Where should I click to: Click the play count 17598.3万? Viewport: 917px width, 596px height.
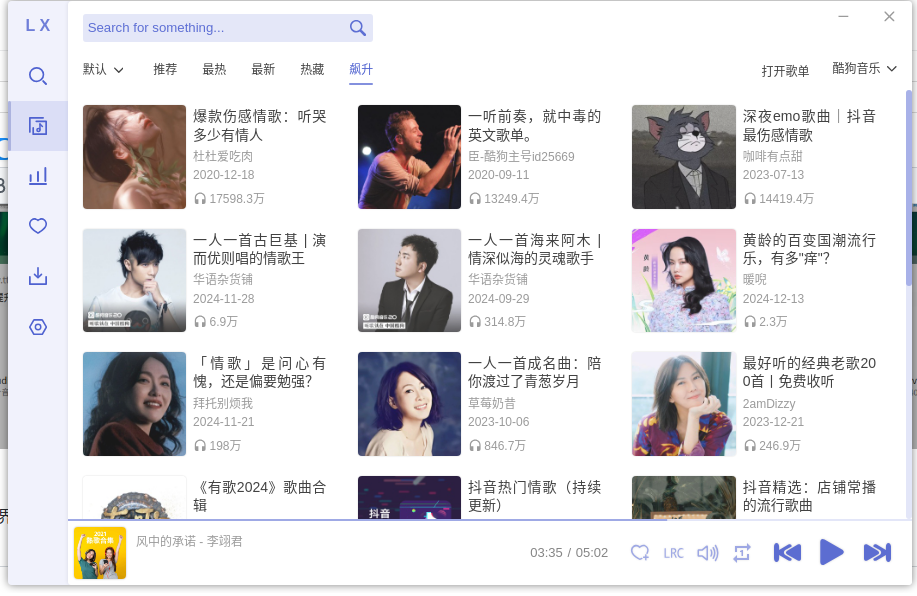(x=229, y=199)
